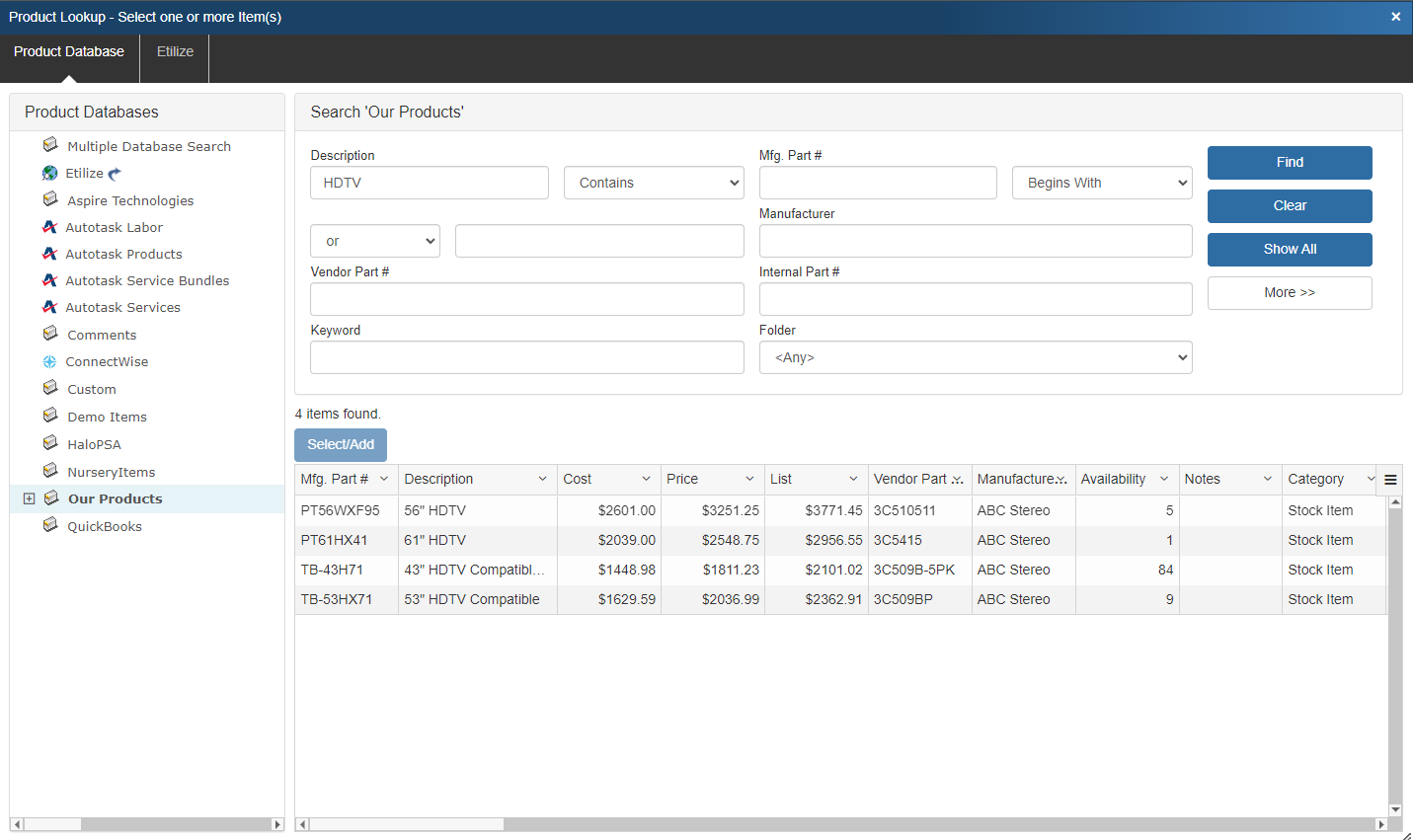The width and height of the screenshot is (1413, 840).
Task: Open the Cost column header menu arrow
Action: tap(646, 479)
